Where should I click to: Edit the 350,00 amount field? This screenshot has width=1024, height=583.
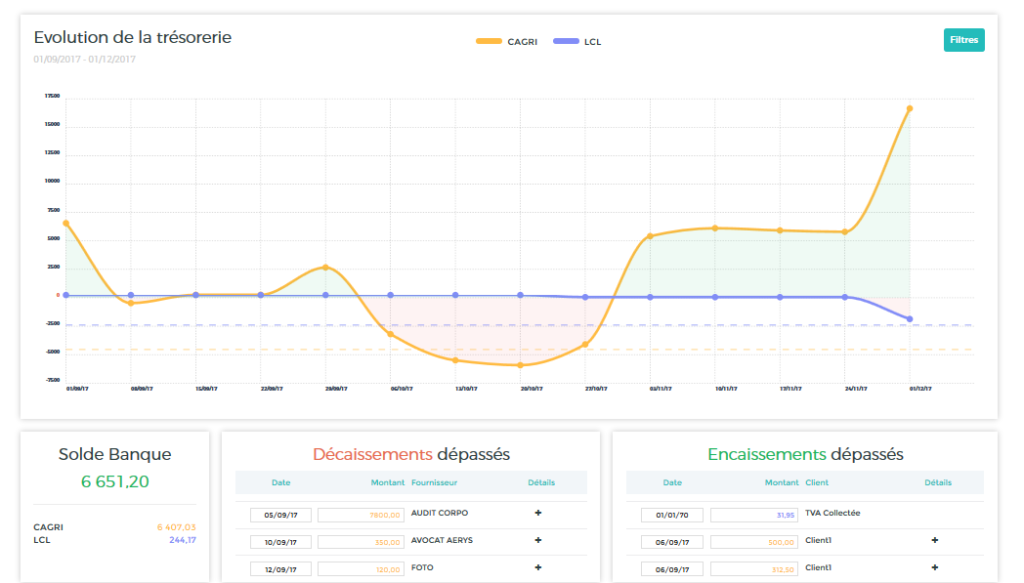pyautogui.click(x=361, y=543)
